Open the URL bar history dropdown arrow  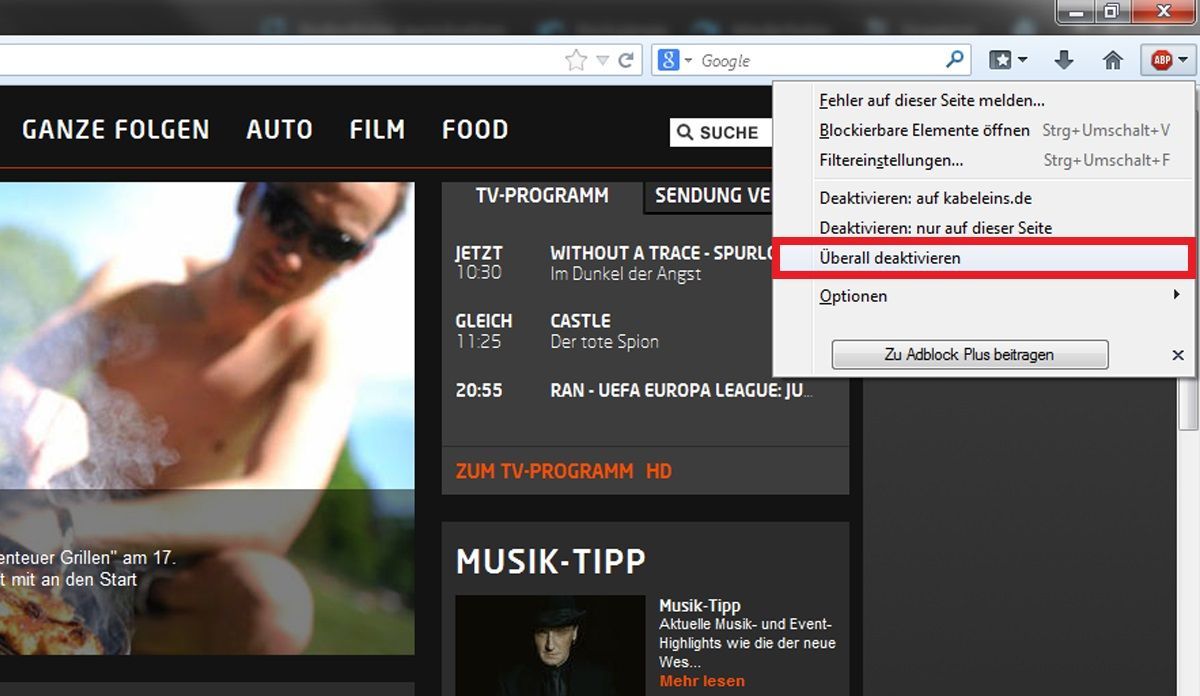tap(602, 61)
